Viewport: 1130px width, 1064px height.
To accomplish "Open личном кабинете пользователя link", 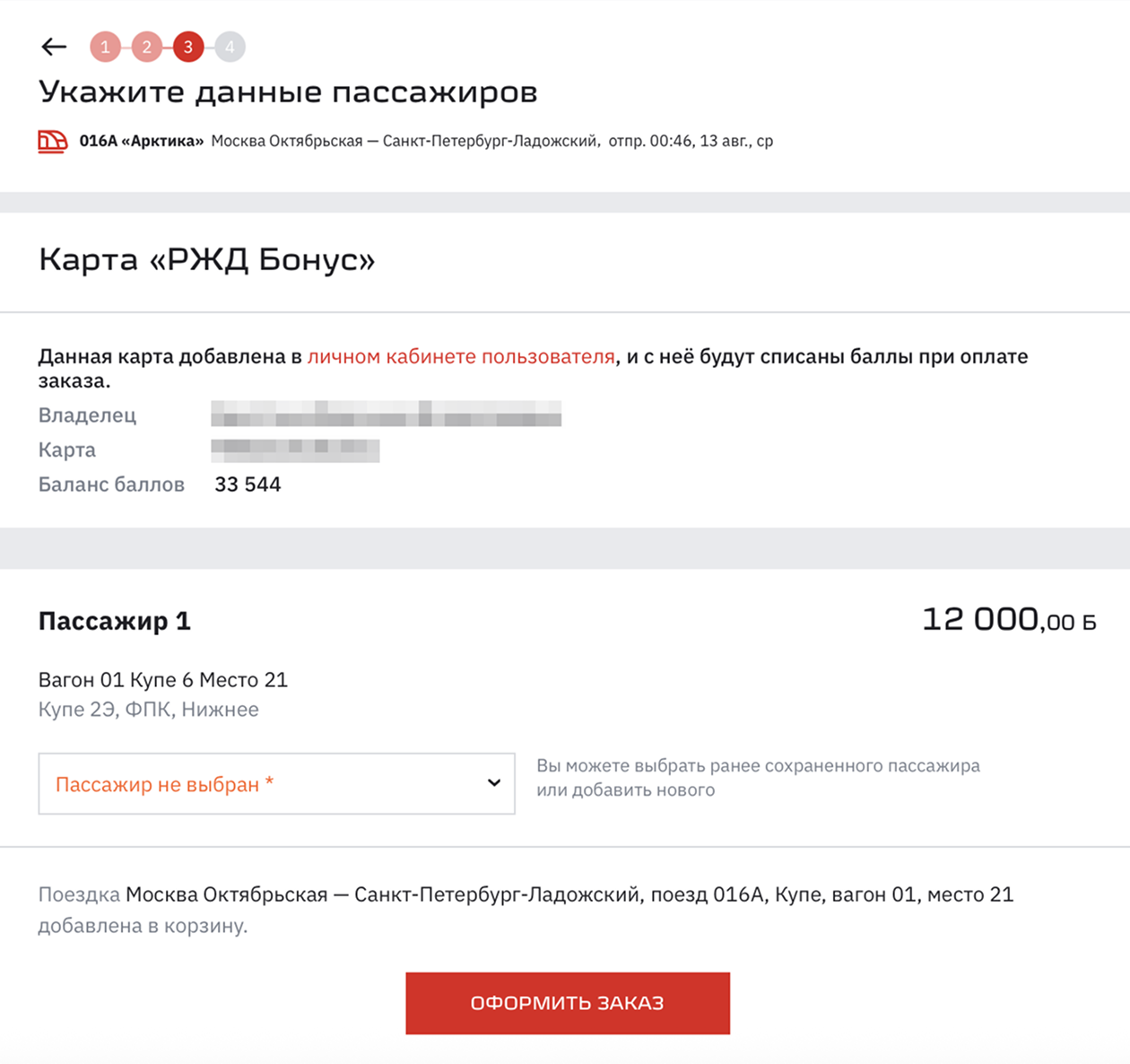I will (459, 356).
